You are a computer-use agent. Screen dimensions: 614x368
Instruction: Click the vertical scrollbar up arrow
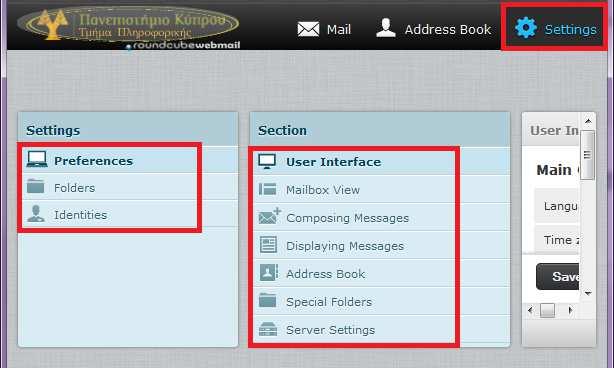pyautogui.click(x=588, y=122)
